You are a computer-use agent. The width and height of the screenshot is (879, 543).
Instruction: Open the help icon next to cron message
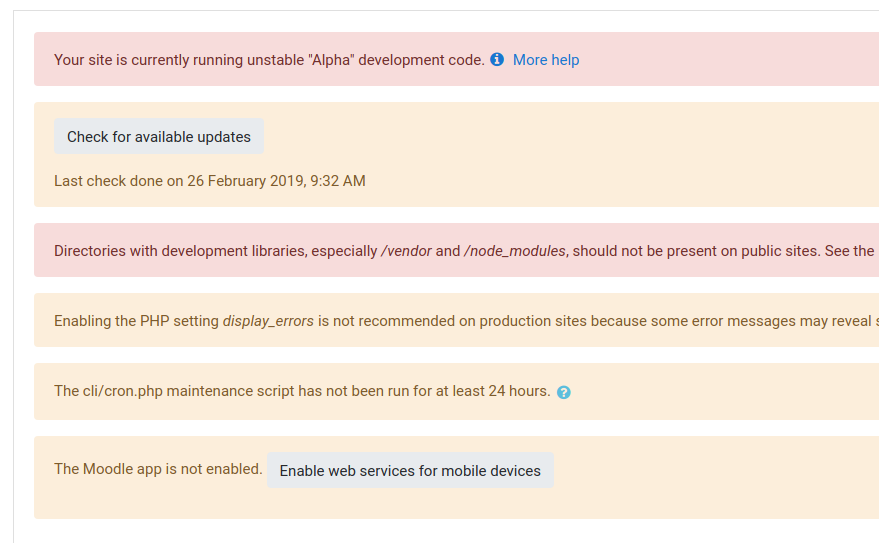coord(564,392)
